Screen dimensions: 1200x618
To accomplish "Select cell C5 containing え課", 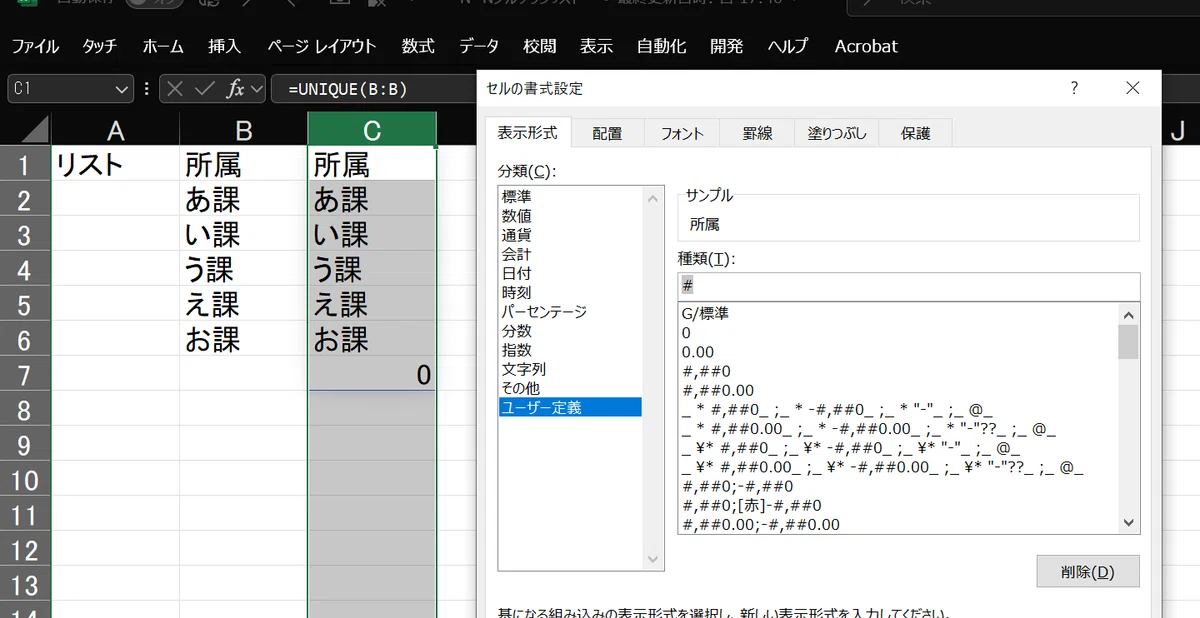I will coord(372,304).
